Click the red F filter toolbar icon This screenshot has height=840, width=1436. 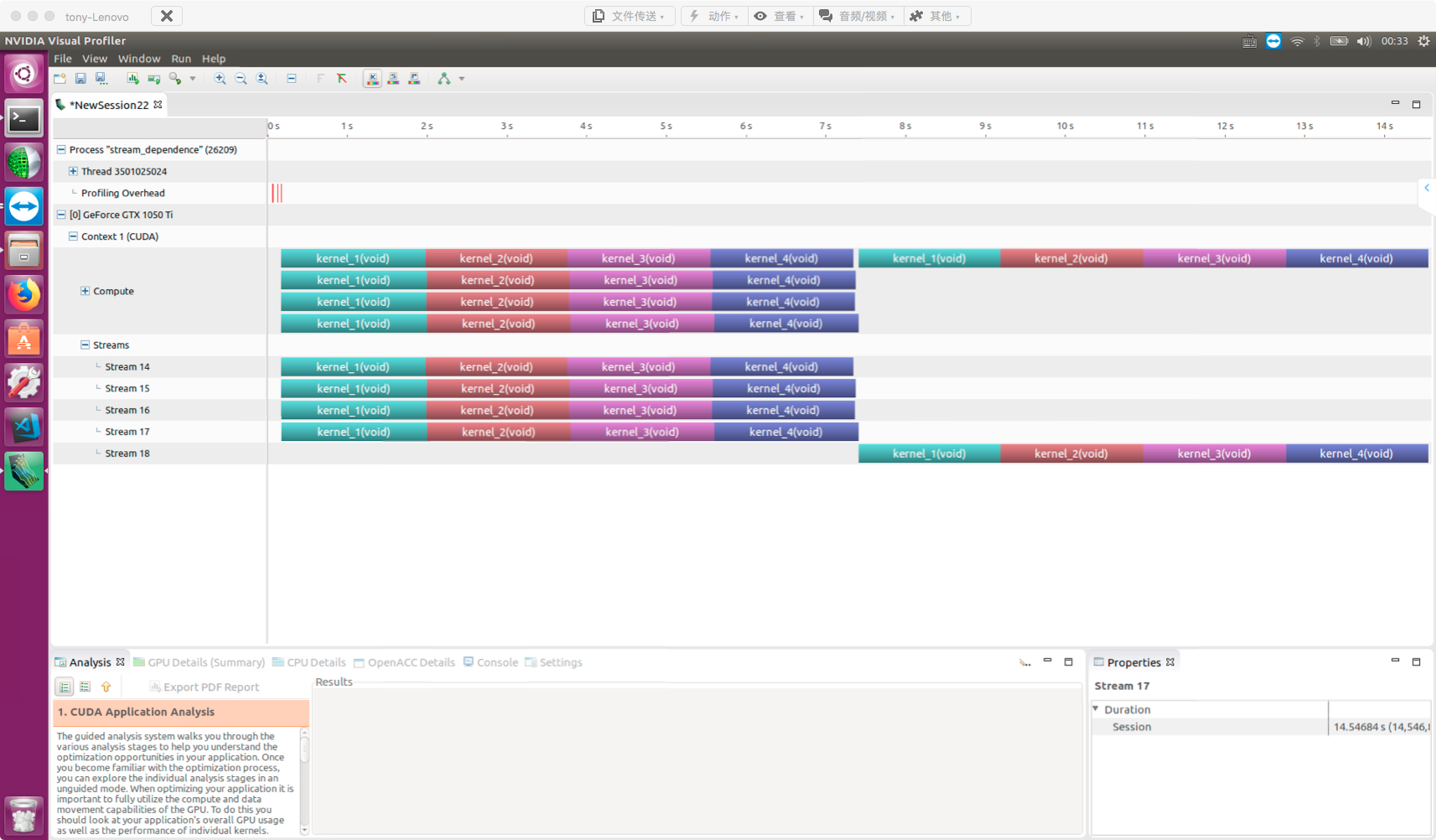coord(341,79)
